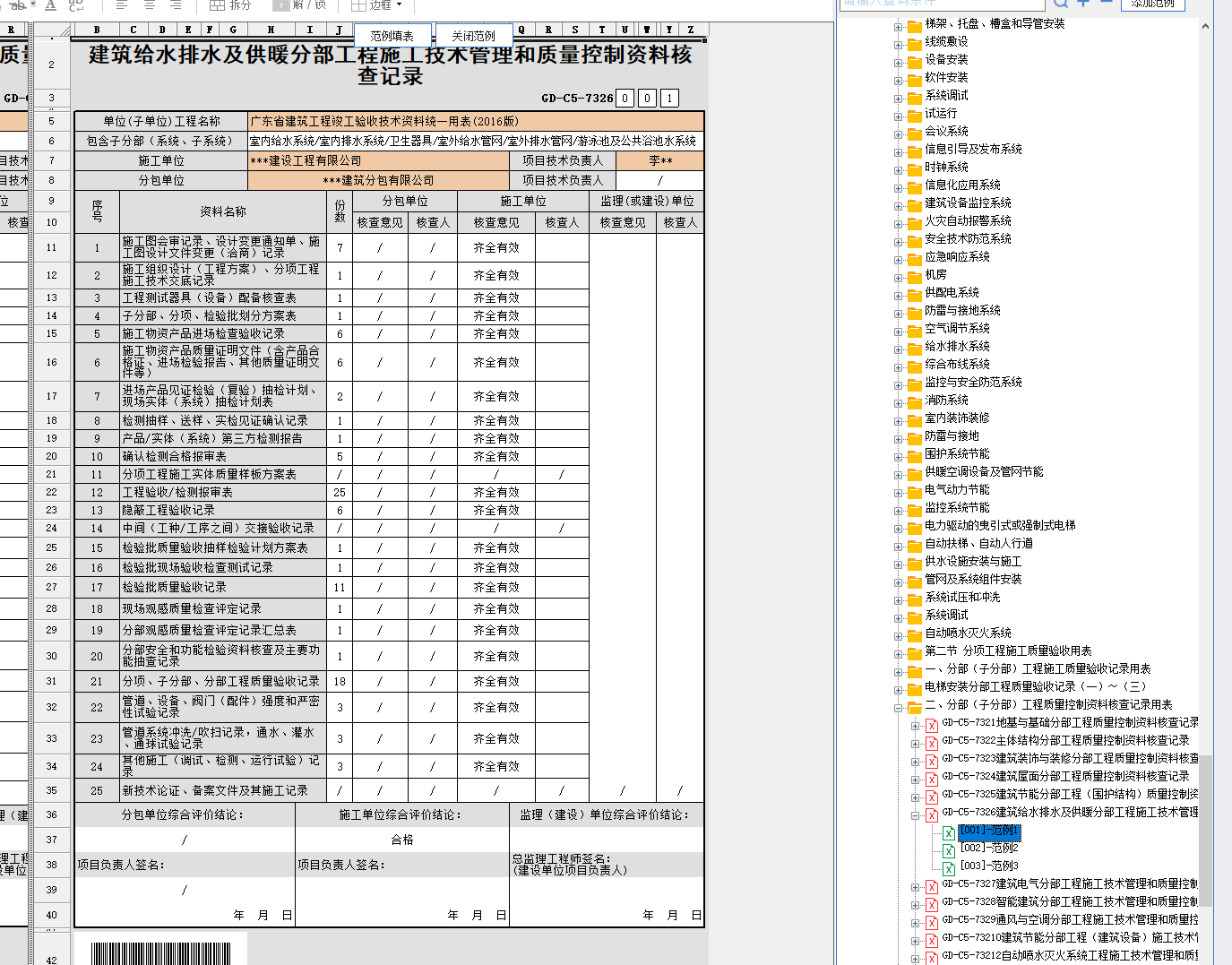This screenshot has width=1232, height=965.
Task: Click the 室内装饰装修 folder icon
Action: [914, 419]
